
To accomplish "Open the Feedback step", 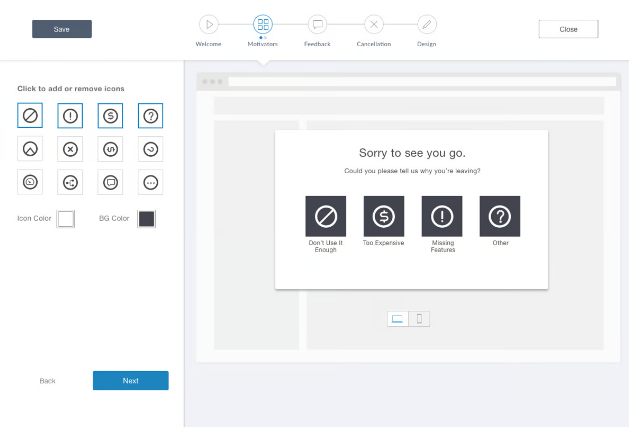I will coord(317,24).
